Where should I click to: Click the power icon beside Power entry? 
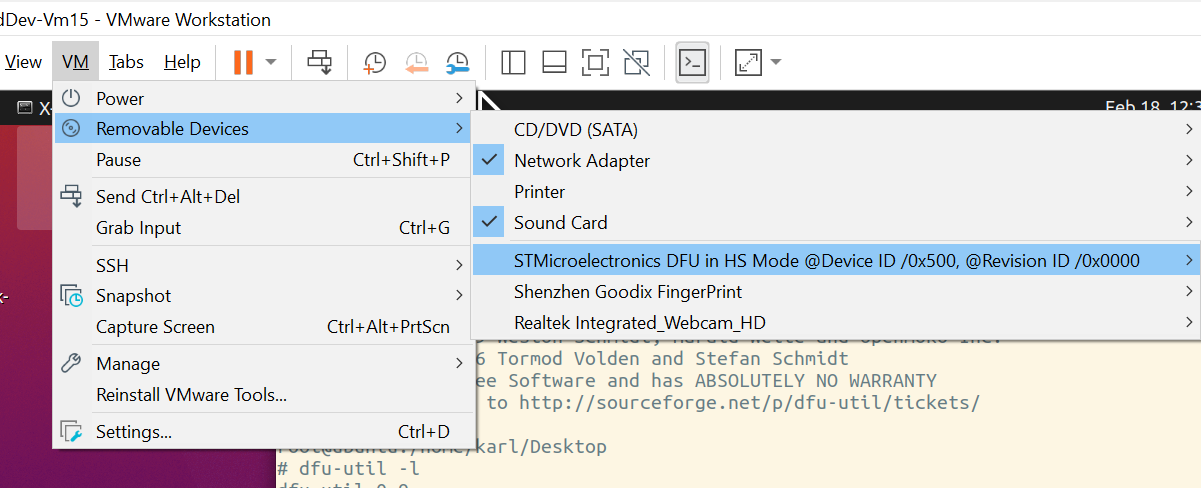tap(71, 98)
